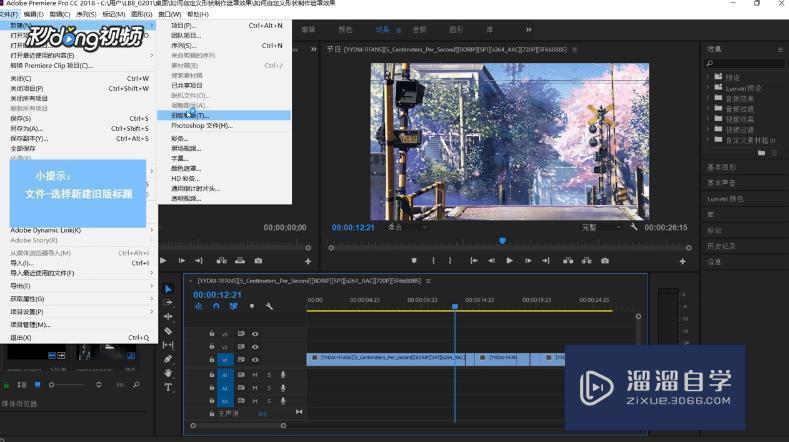Mute the first audio track A1

(x=255, y=375)
